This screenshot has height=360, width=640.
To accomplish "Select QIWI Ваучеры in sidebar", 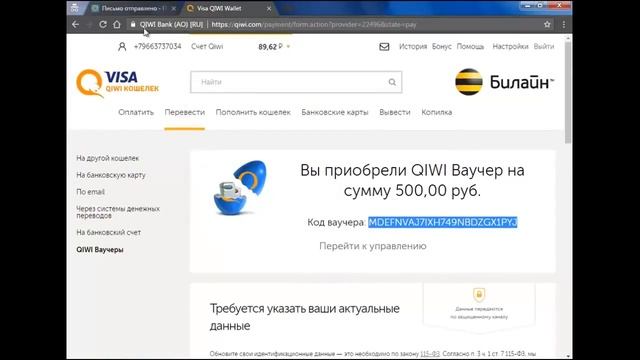I will coord(100,250).
